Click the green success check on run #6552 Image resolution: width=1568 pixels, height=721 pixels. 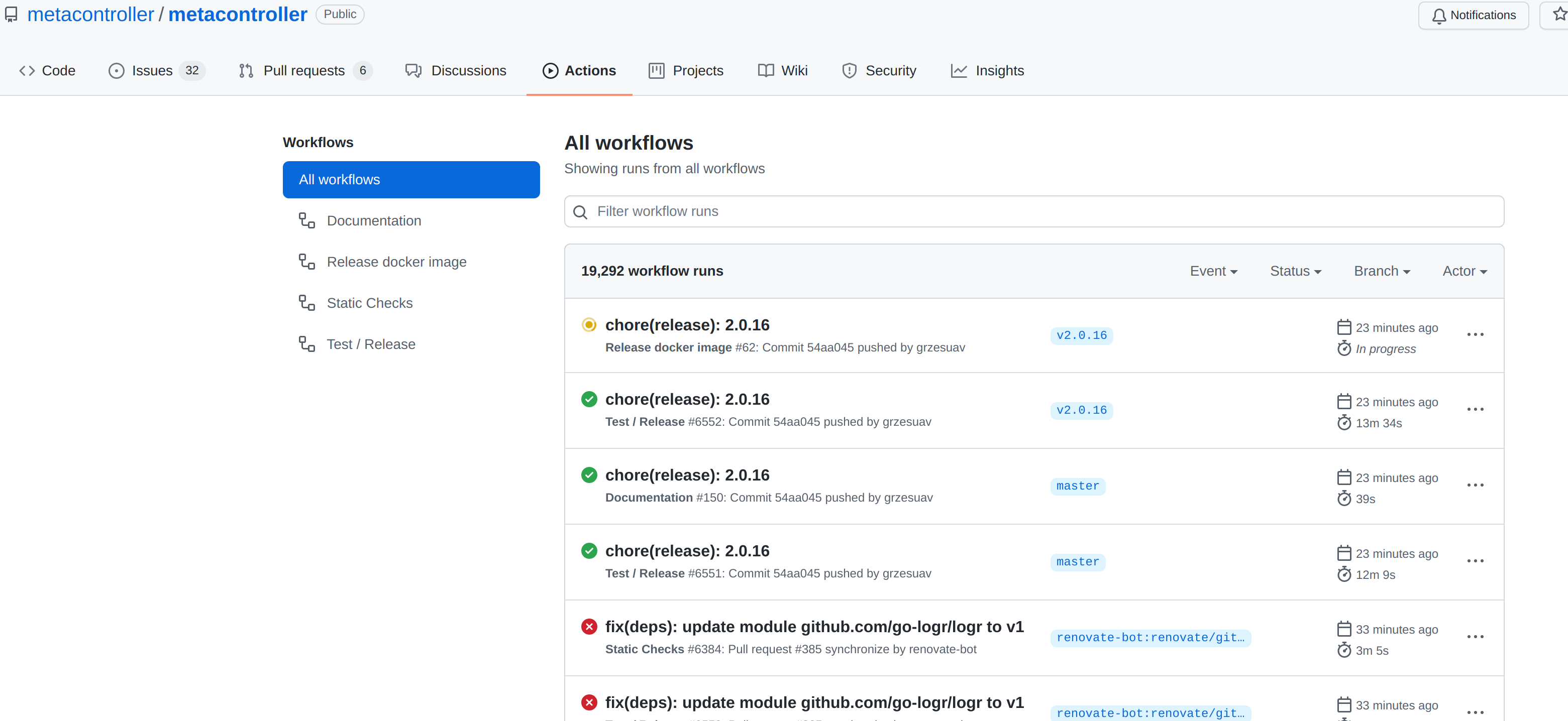(x=589, y=399)
